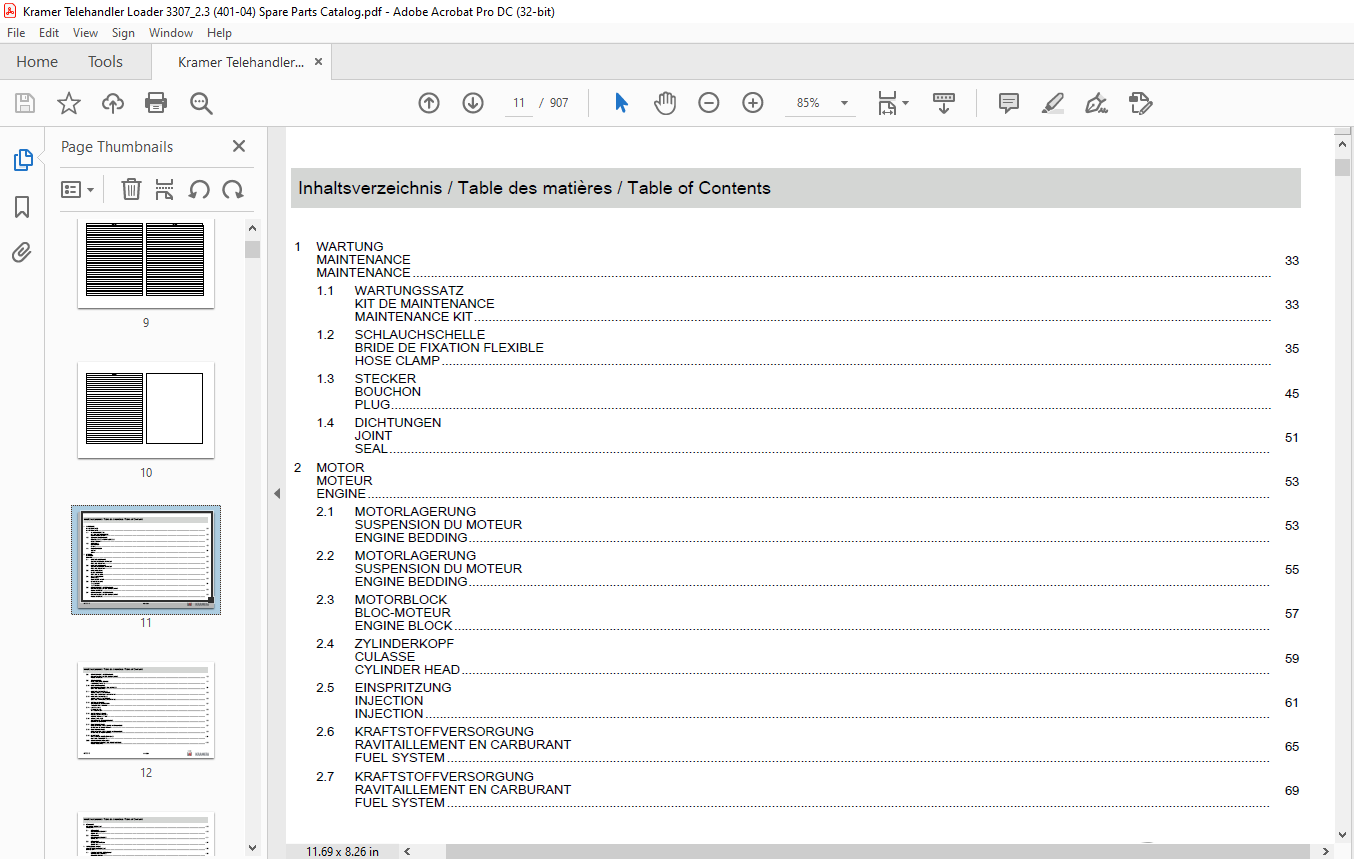Click the page number field showing 11

click(x=519, y=103)
